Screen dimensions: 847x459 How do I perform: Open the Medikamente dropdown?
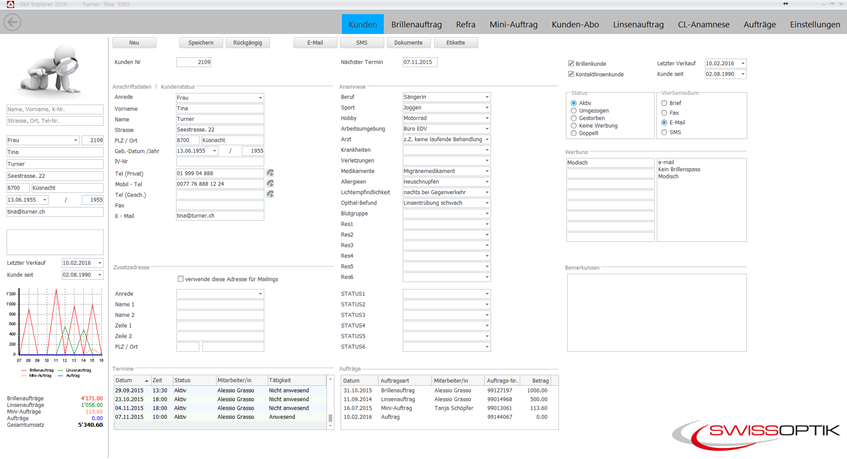446,171
